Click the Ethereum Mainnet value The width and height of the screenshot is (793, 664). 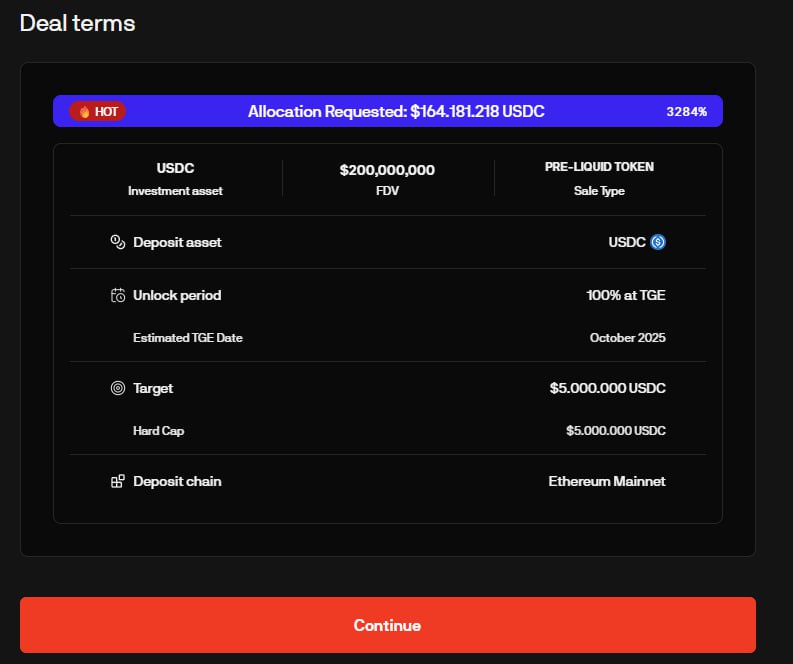pos(607,481)
